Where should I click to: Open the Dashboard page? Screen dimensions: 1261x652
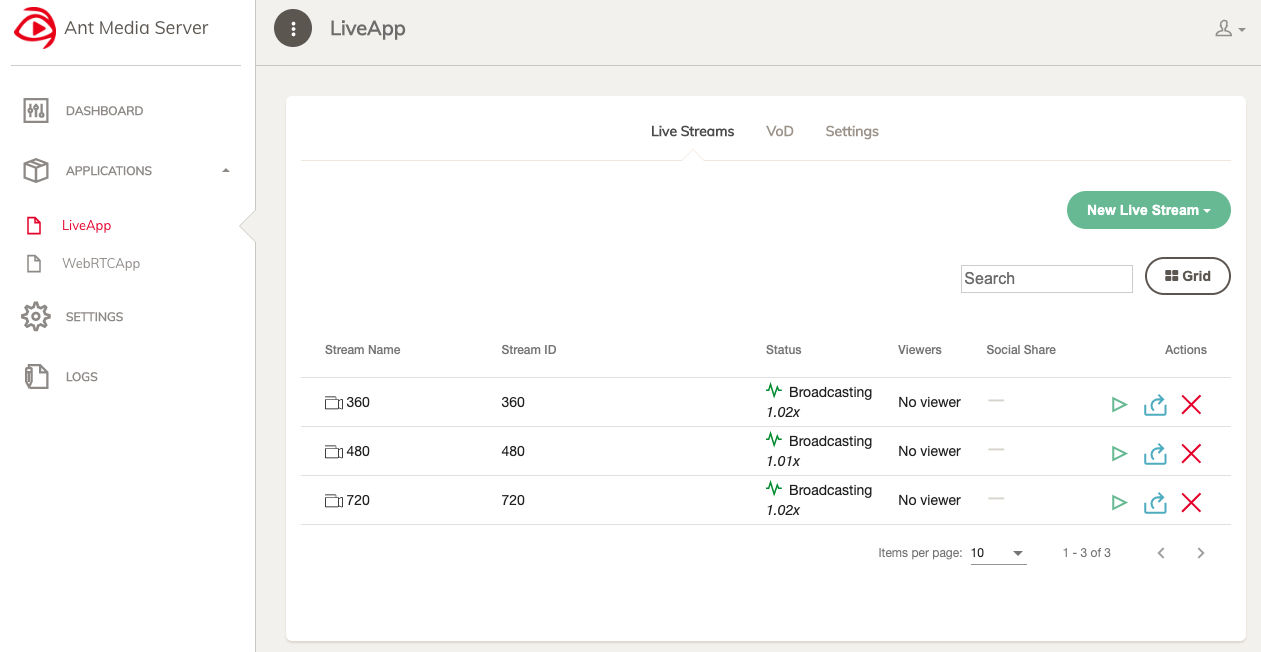[x=104, y=111]
